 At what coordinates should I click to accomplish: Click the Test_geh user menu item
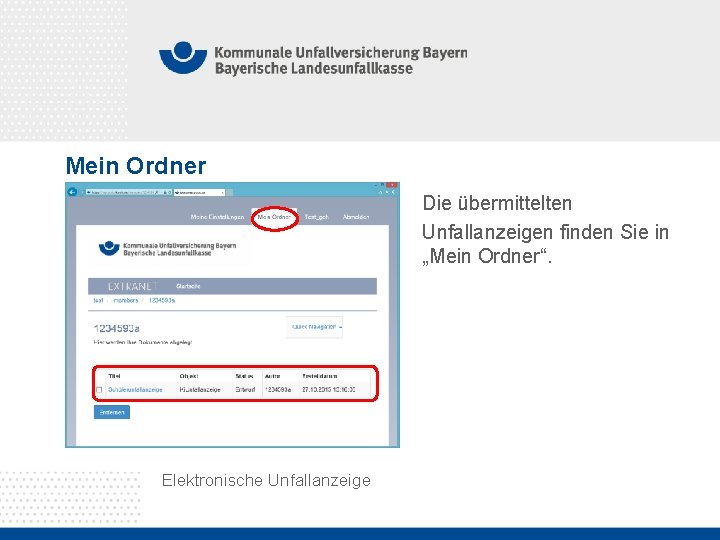pos(316,217)
